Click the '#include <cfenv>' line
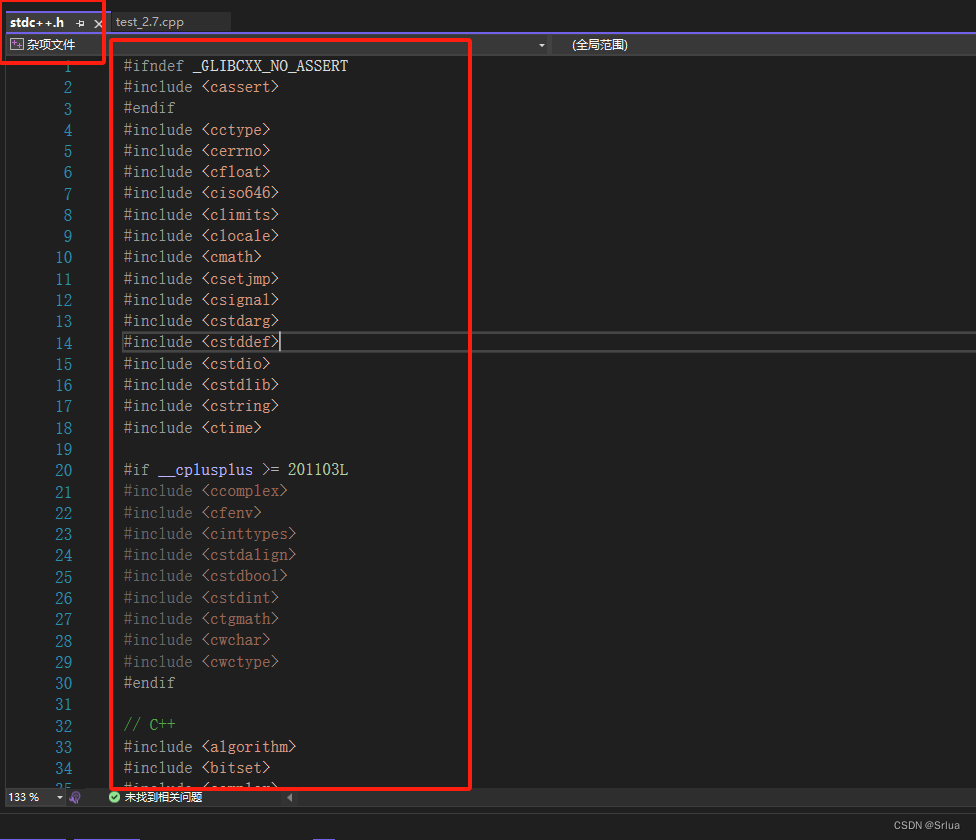The image size is (976, 840). point(192,512)
